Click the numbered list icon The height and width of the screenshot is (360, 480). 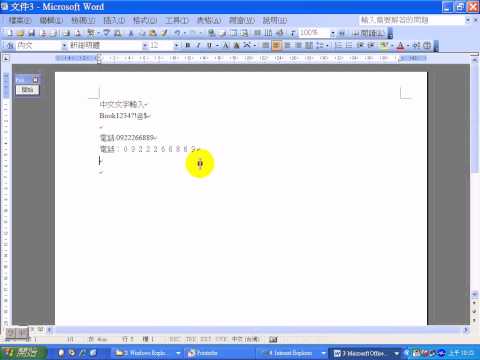coord(338,45)
